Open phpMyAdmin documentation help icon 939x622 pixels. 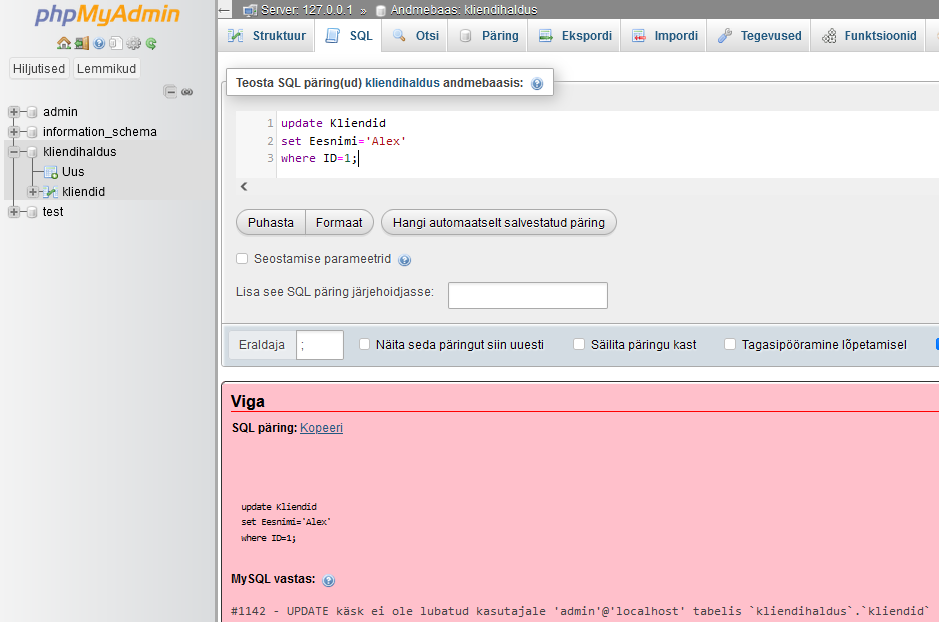coord(99,43)
